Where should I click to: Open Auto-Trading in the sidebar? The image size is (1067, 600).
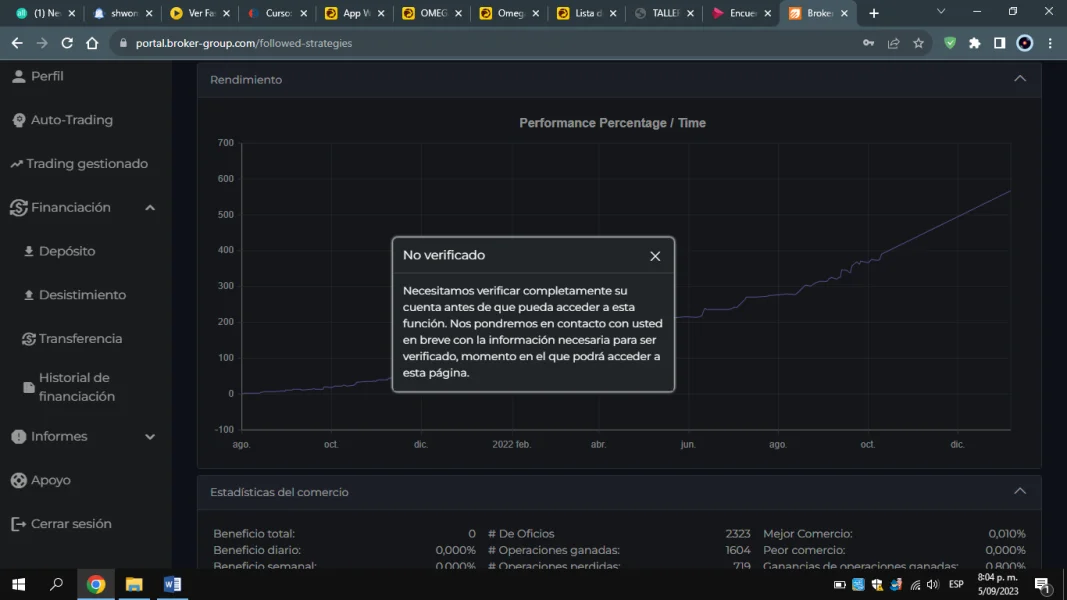coord(70,120)
